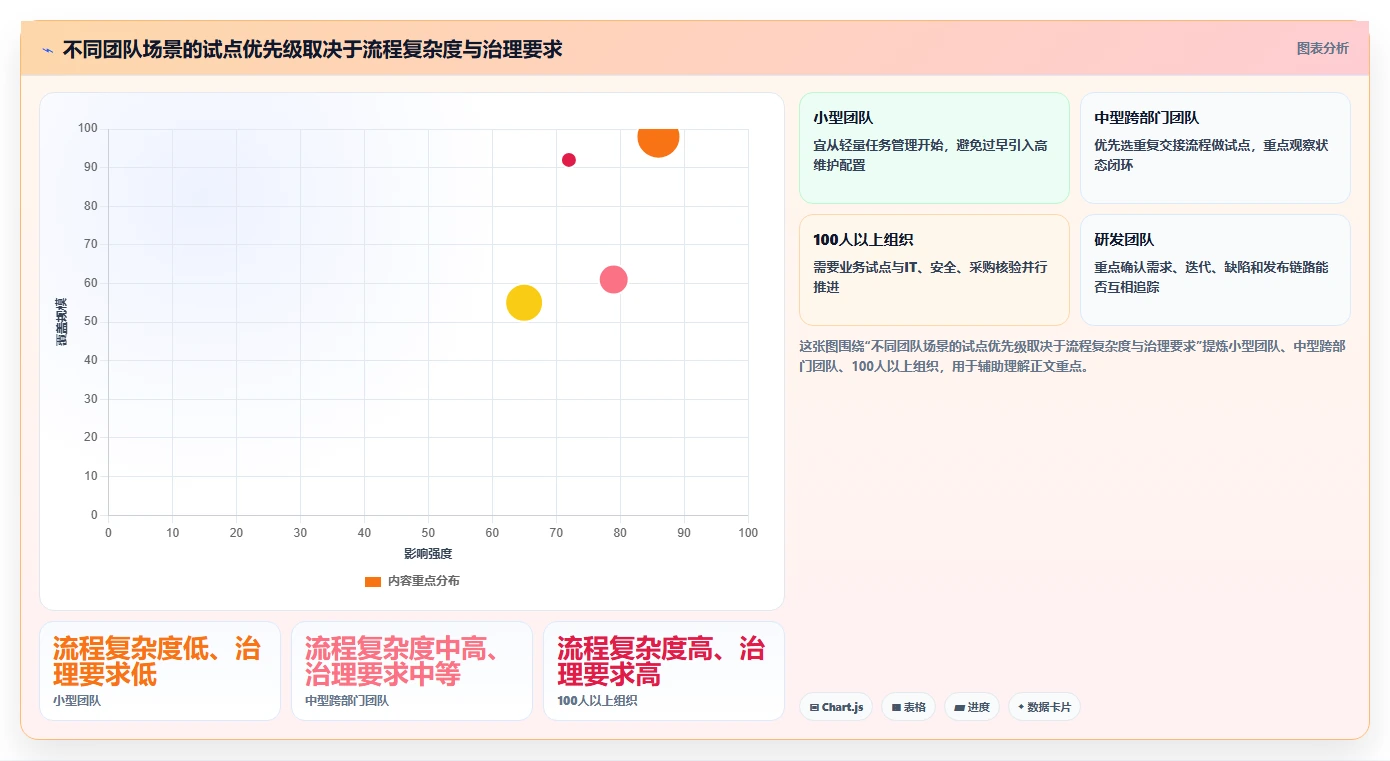Click the 中型跨部门团队 caption under the pink heading
Screen dimensions: 1390x761
(x=347, y=701)
